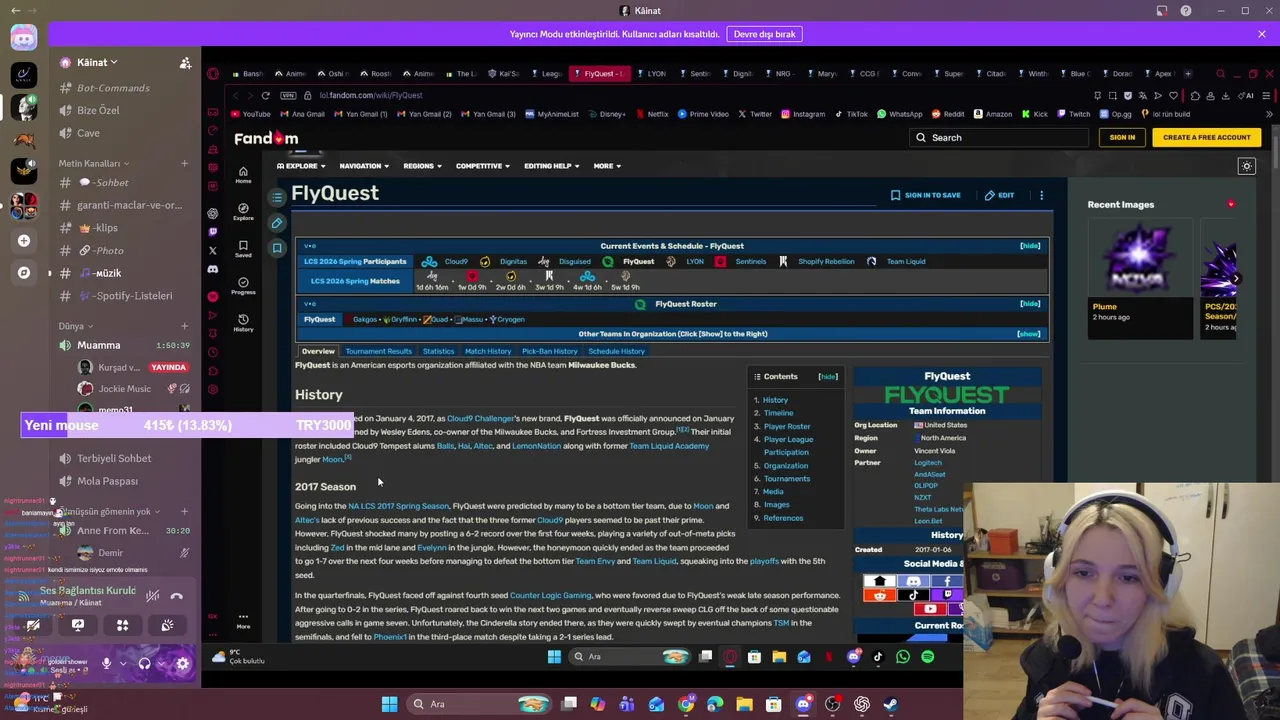
Task: Show other teams via [show] link
Action: [1028, 334]
